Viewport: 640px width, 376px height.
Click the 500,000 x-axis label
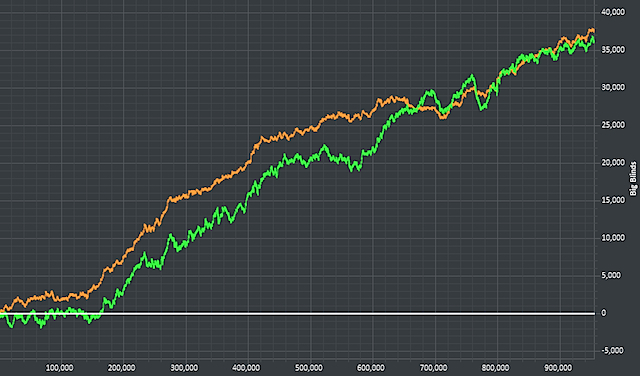coord(308,367)
